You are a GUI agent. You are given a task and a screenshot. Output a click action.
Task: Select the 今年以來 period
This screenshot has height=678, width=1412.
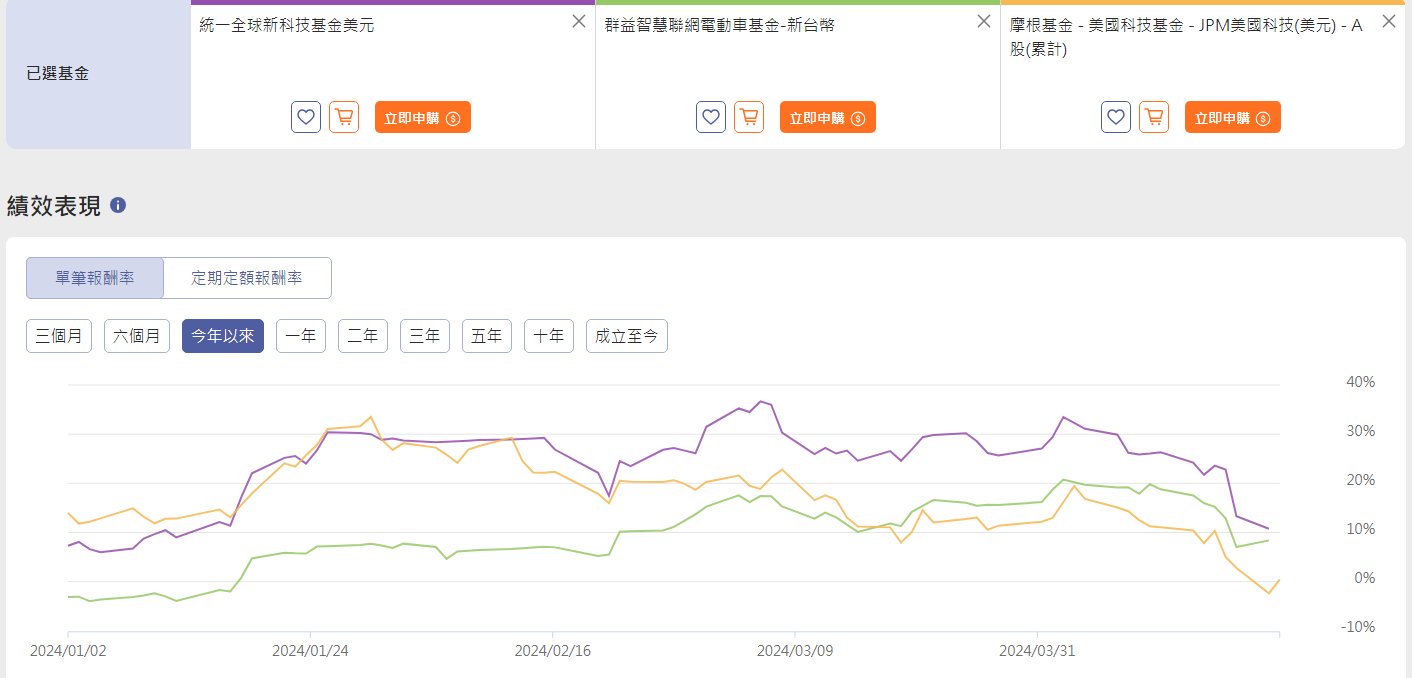click(x=223, y=336)
